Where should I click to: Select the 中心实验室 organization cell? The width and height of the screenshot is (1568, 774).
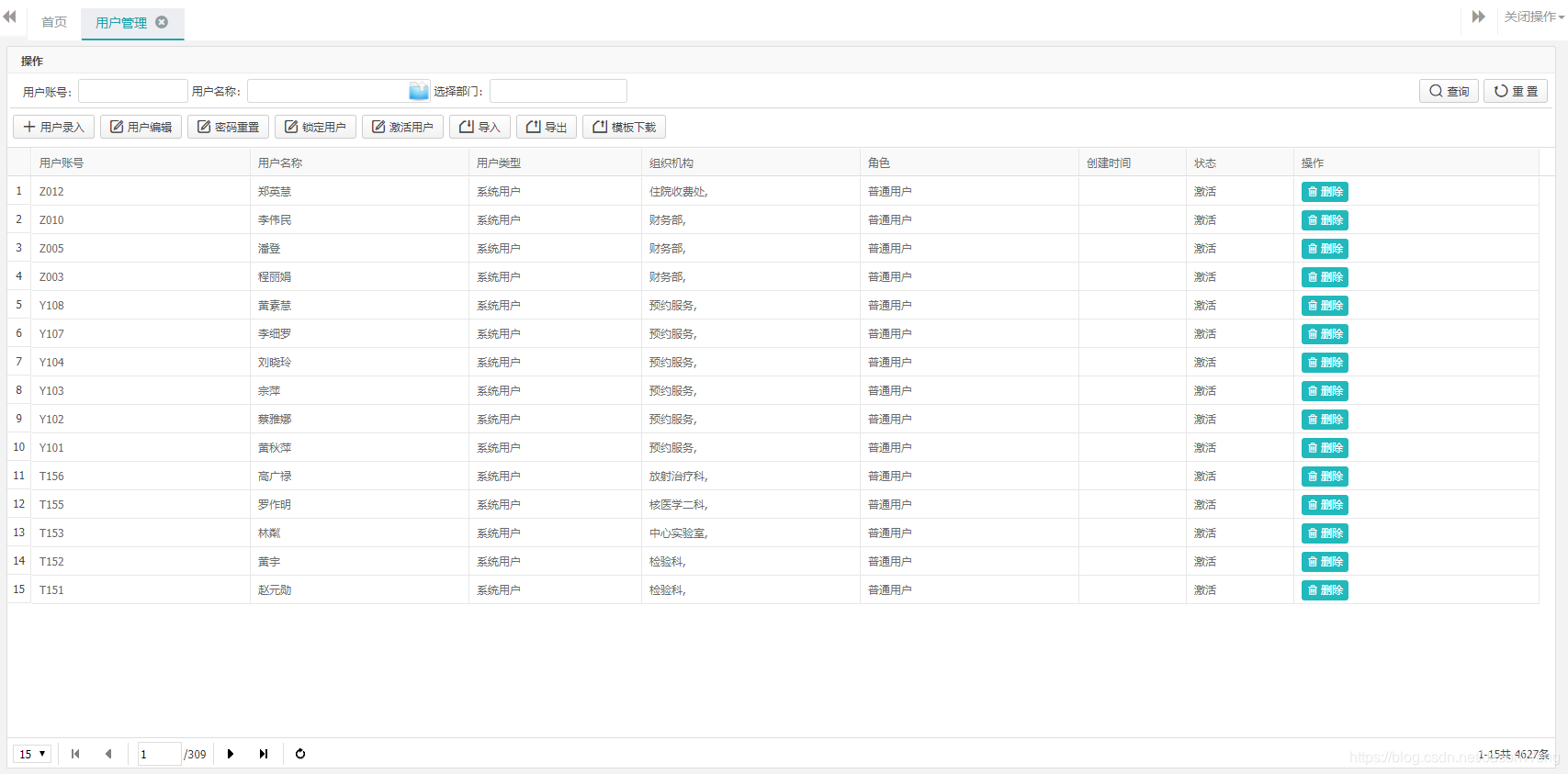750,533
